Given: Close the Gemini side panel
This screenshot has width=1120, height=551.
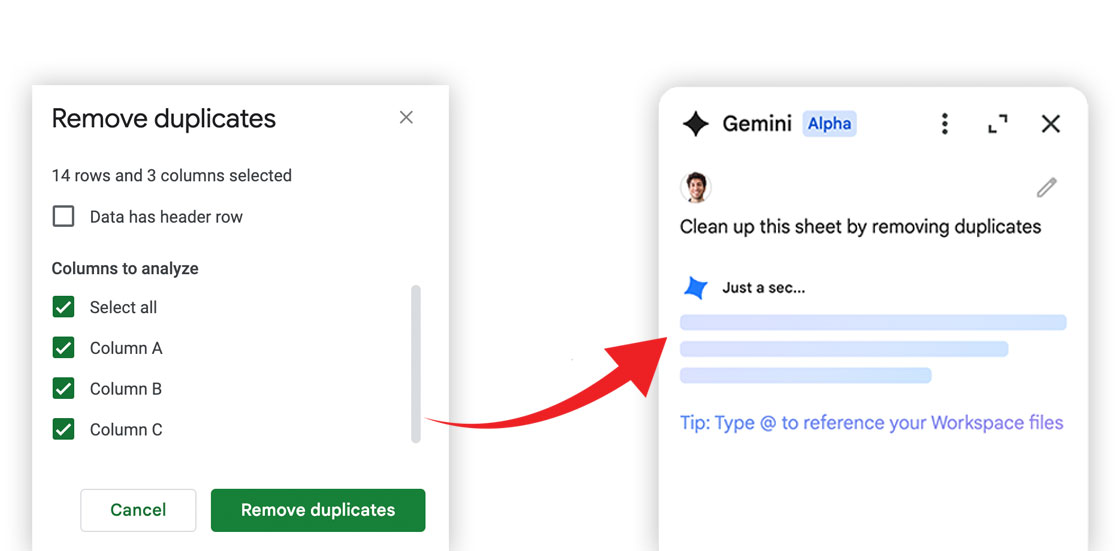Looking at the screenshot, I should (x=1051, y=124).
